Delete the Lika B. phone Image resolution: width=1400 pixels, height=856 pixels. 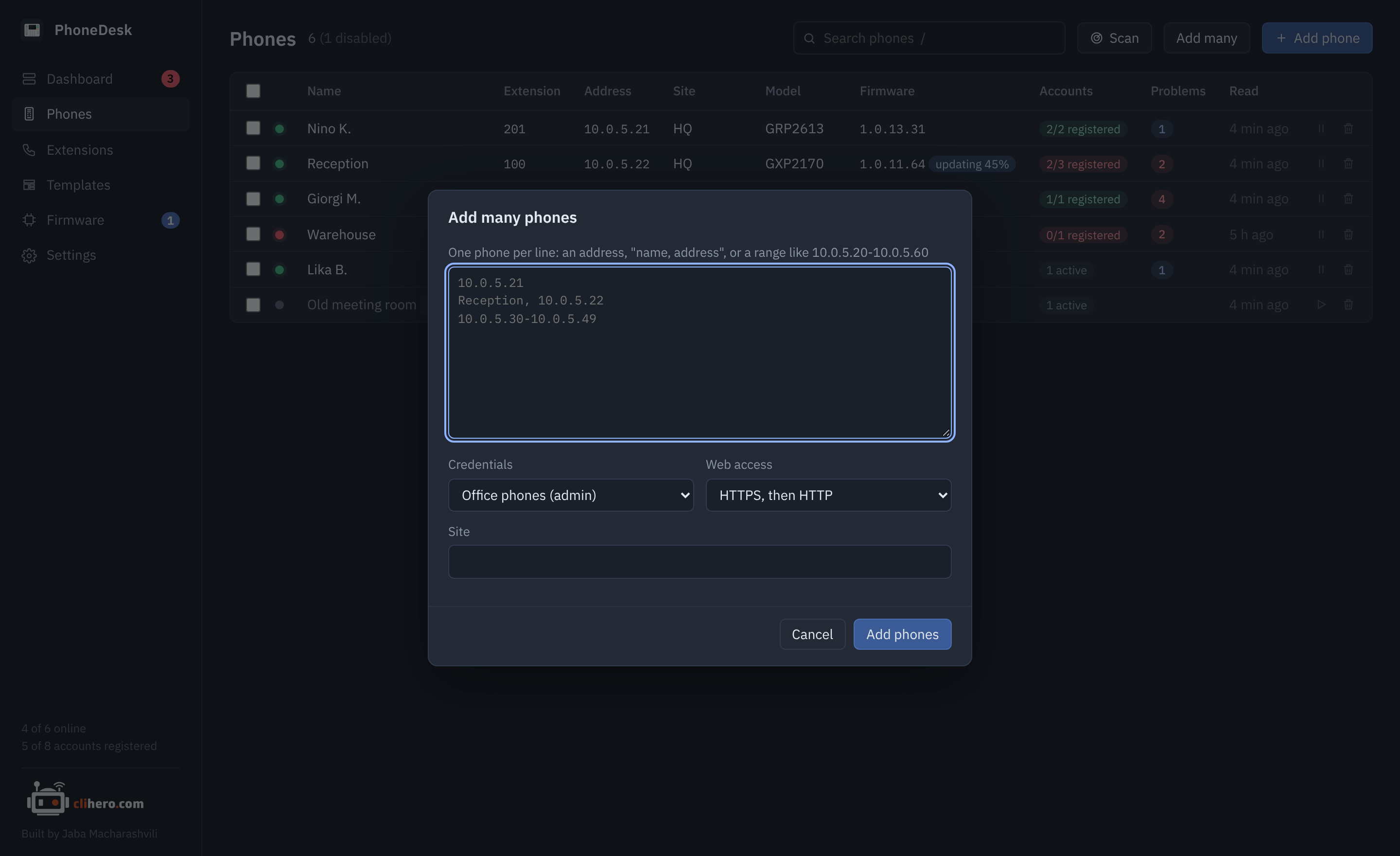pos(1348,269)
